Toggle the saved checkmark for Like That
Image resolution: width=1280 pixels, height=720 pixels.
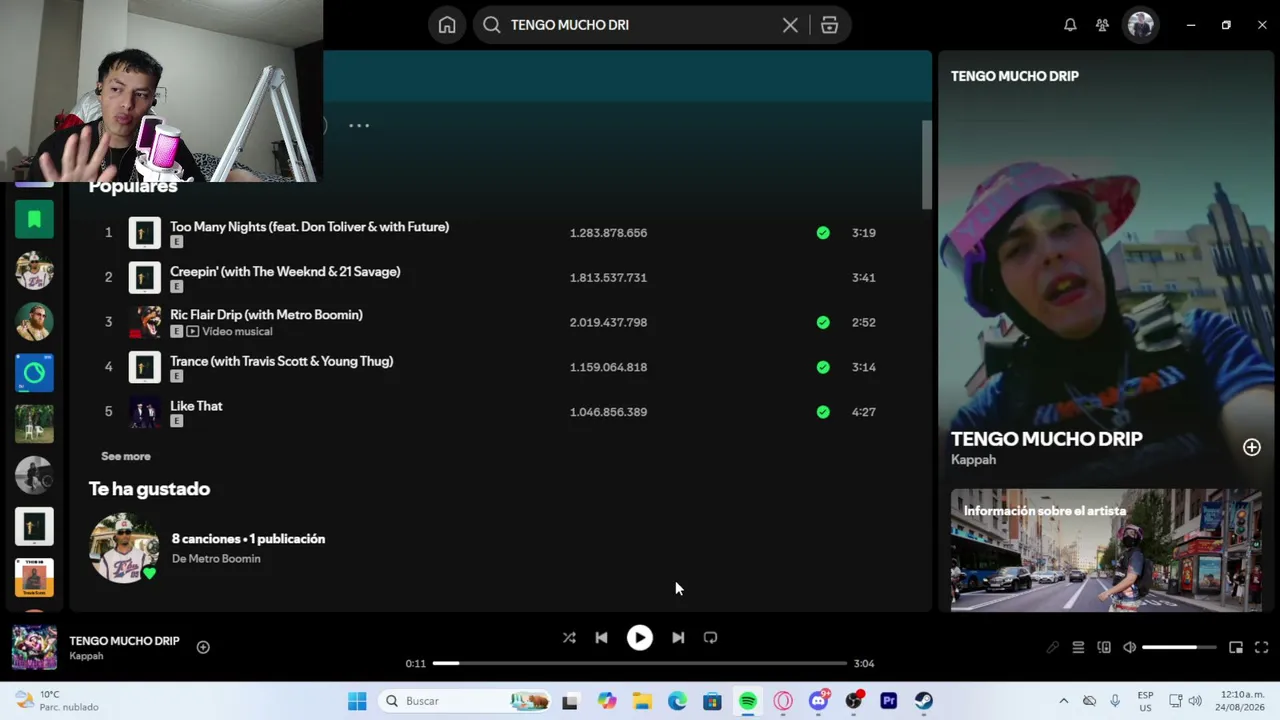coord(823,412)
